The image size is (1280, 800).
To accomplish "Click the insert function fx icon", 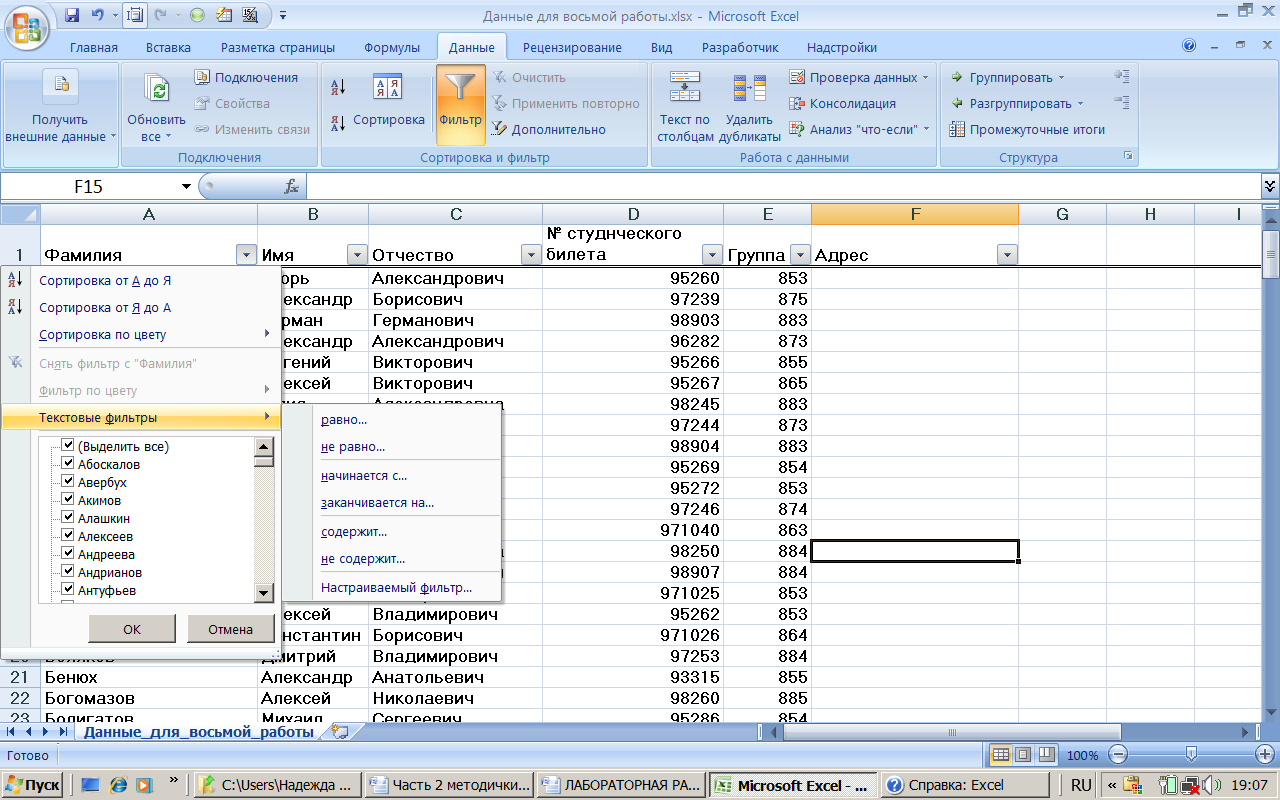I will coord(292,187).
